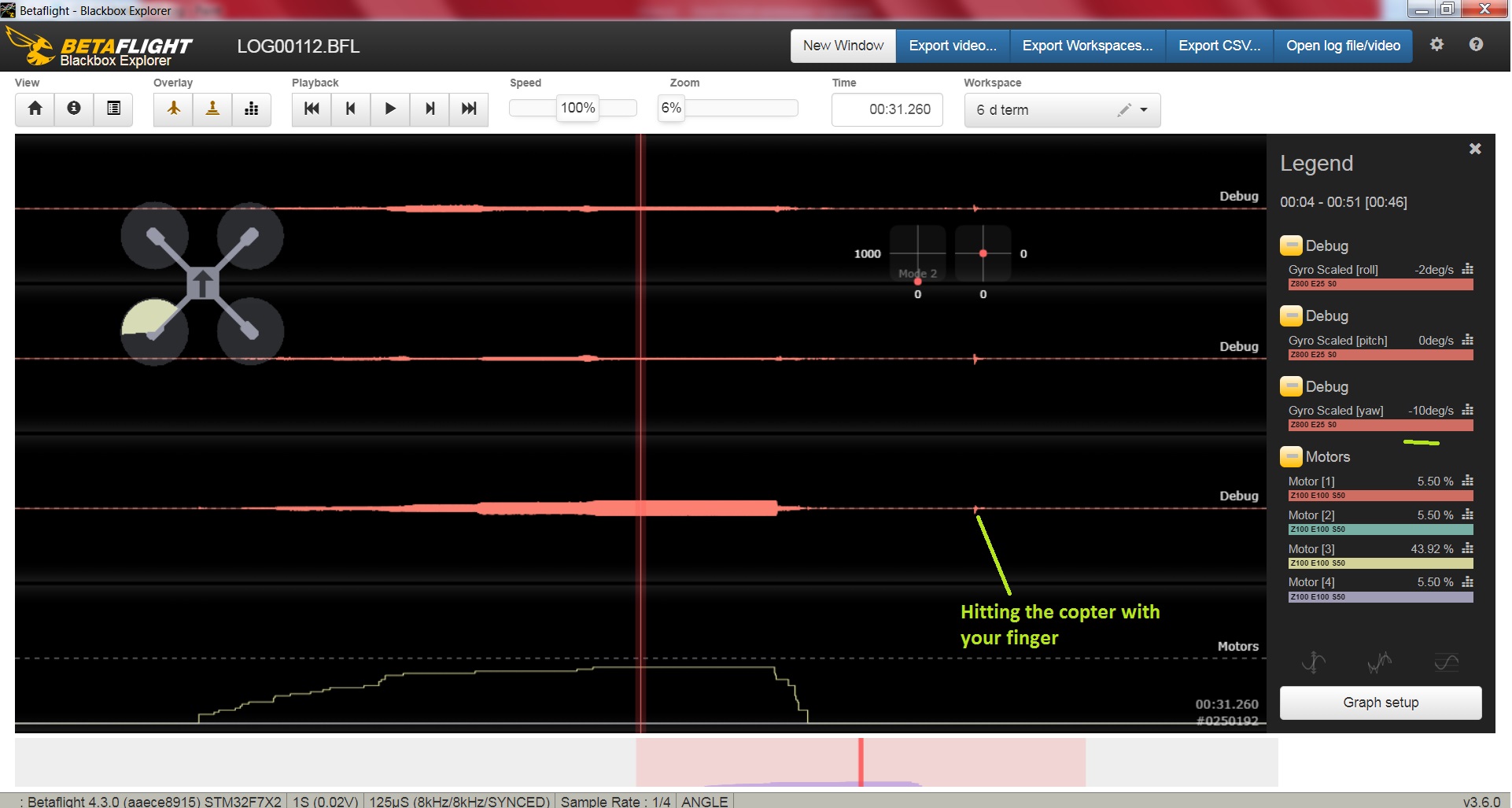The height and width of the screenshot is (808, 1512).
Task: Open the workspace edit pencil menu
Action: pyautogui.click(x=1124, y=110)
